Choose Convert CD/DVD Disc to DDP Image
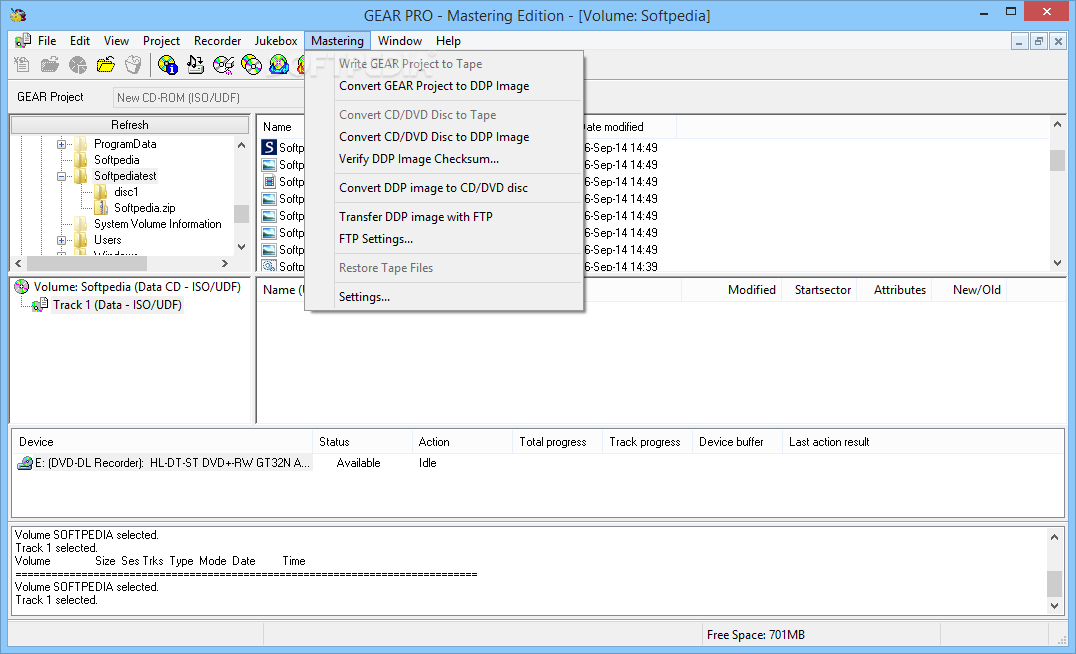The width and height of the screenshot is (1076, 654). pos(445,137)
